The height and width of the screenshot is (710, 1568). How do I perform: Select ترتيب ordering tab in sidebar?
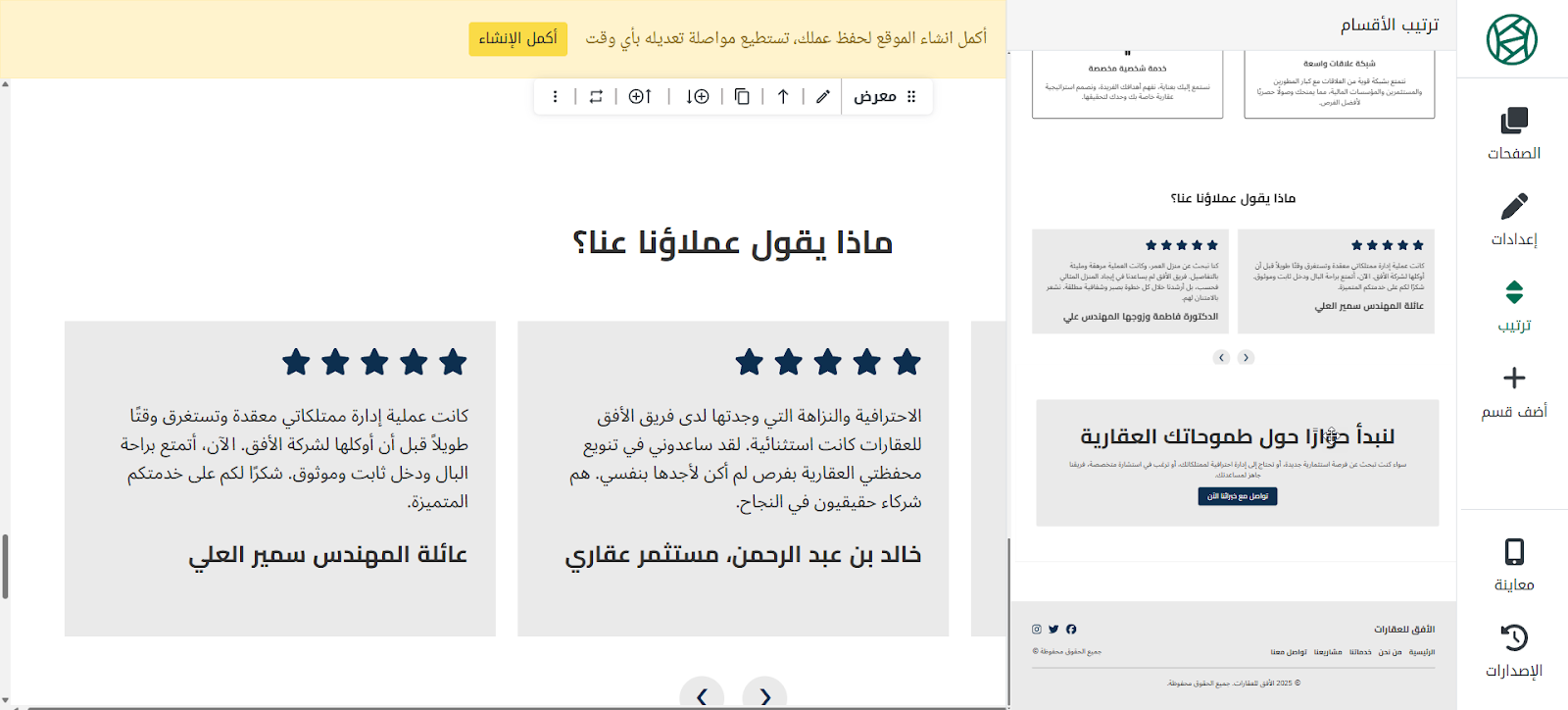click(1513, 305)
